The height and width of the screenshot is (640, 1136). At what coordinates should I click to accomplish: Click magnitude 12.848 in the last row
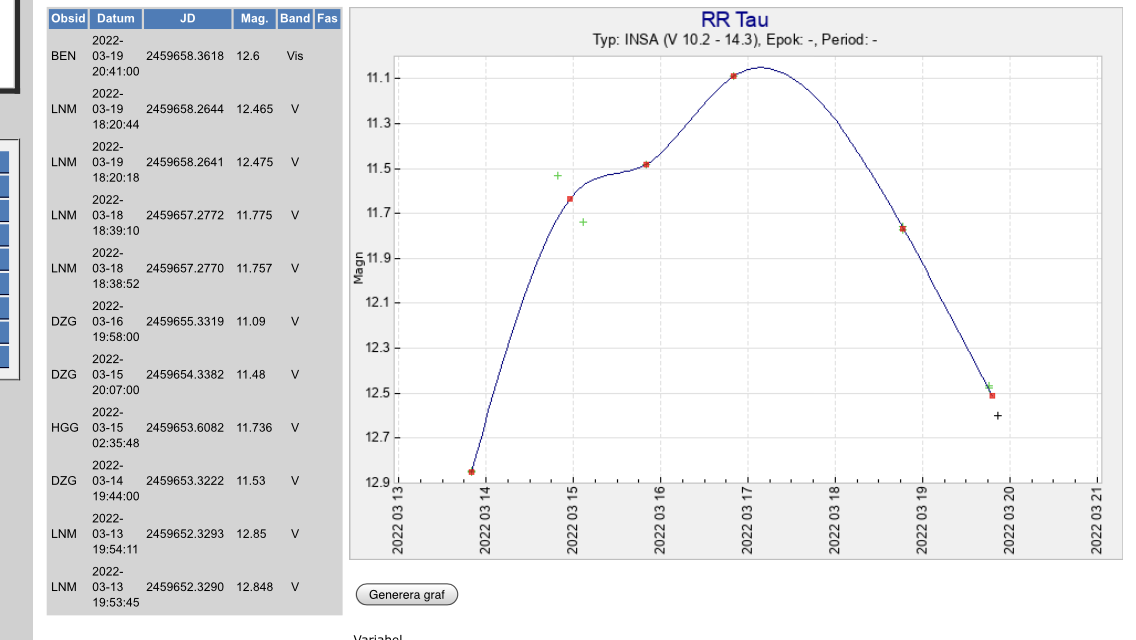(x=254, y=587)
